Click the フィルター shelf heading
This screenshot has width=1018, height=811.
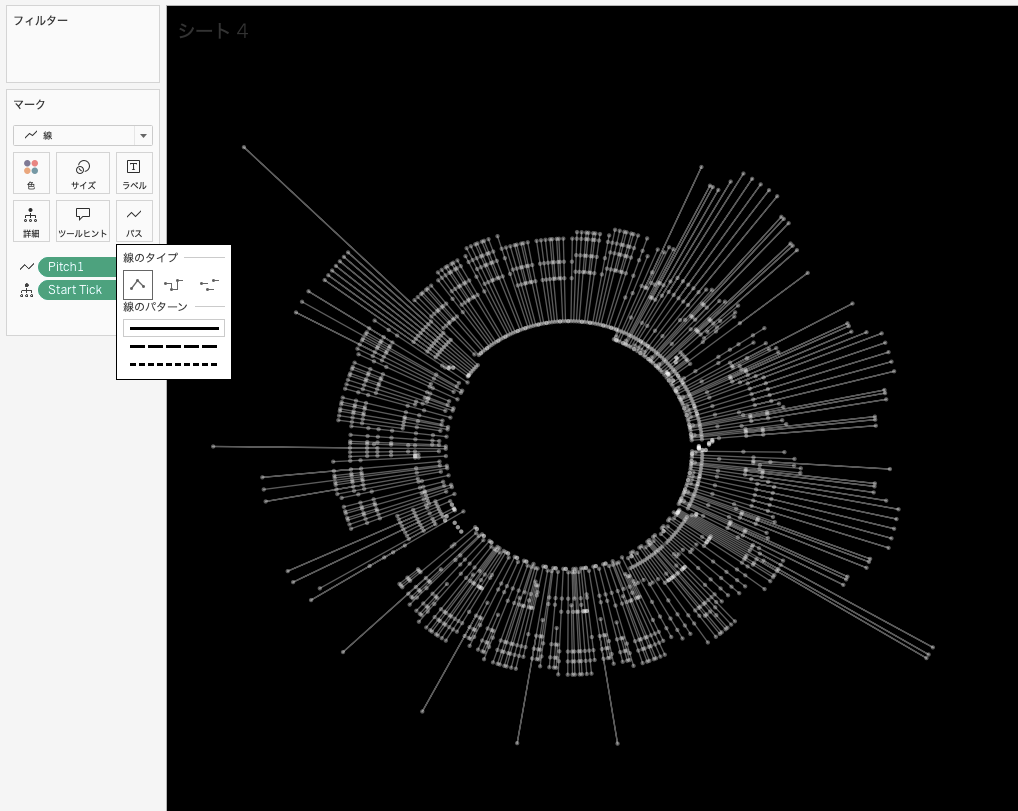pos(40,21)
